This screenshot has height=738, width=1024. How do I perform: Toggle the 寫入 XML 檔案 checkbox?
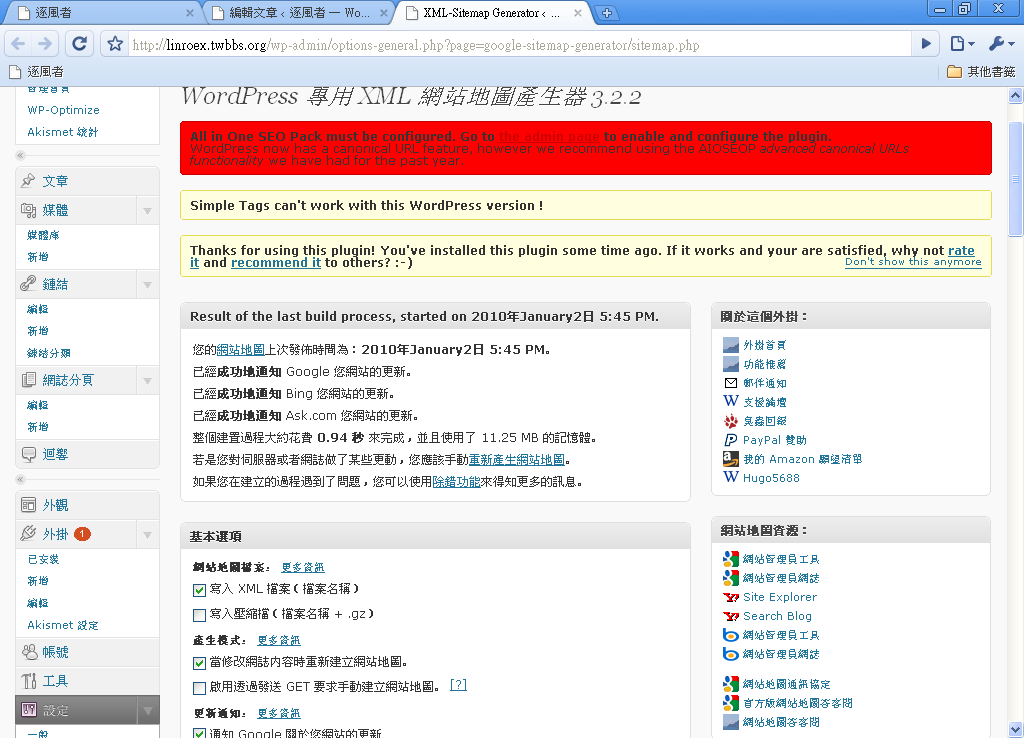click(x=200, y=590)
